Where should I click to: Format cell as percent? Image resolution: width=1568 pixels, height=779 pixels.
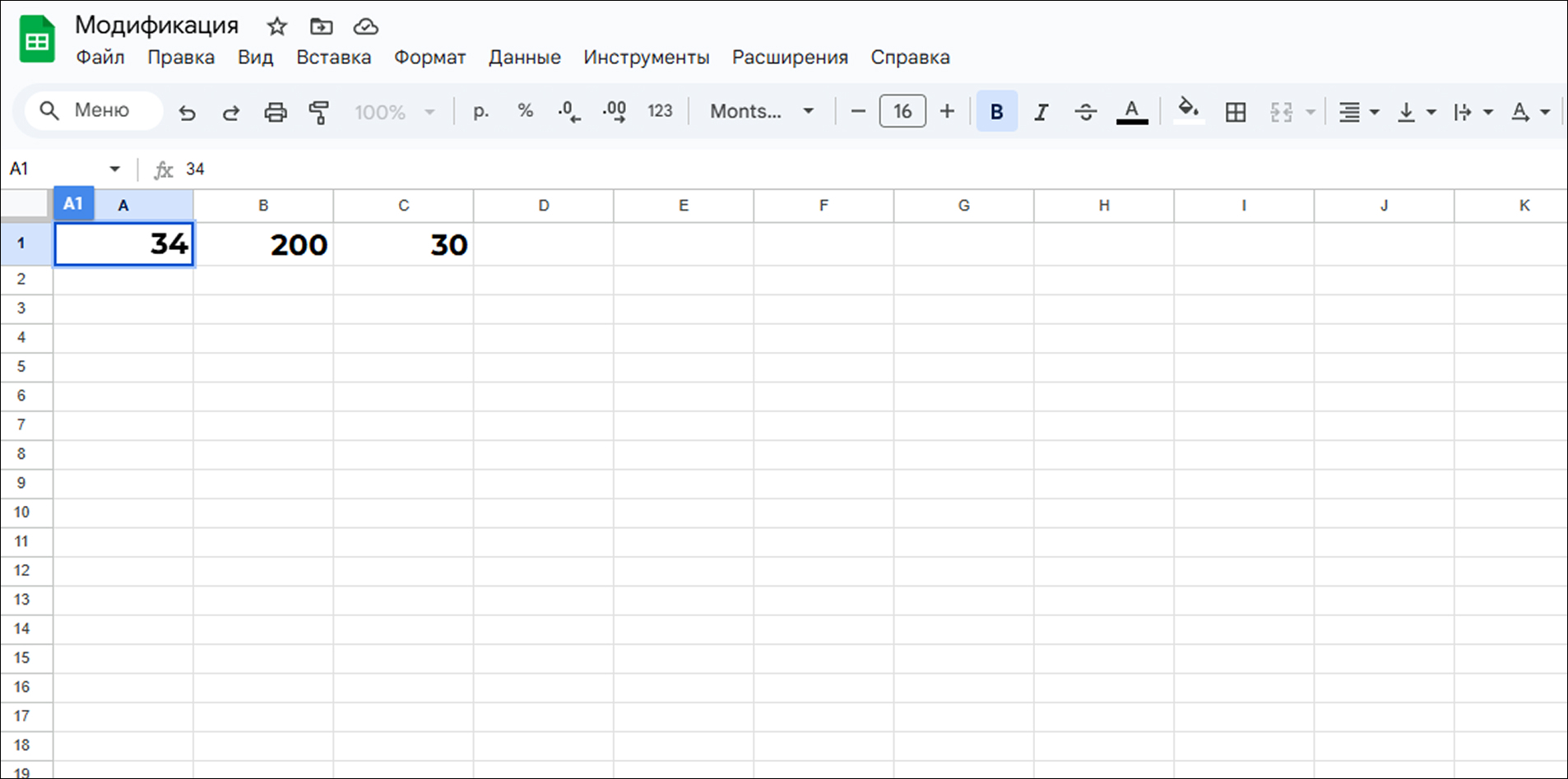526,111
